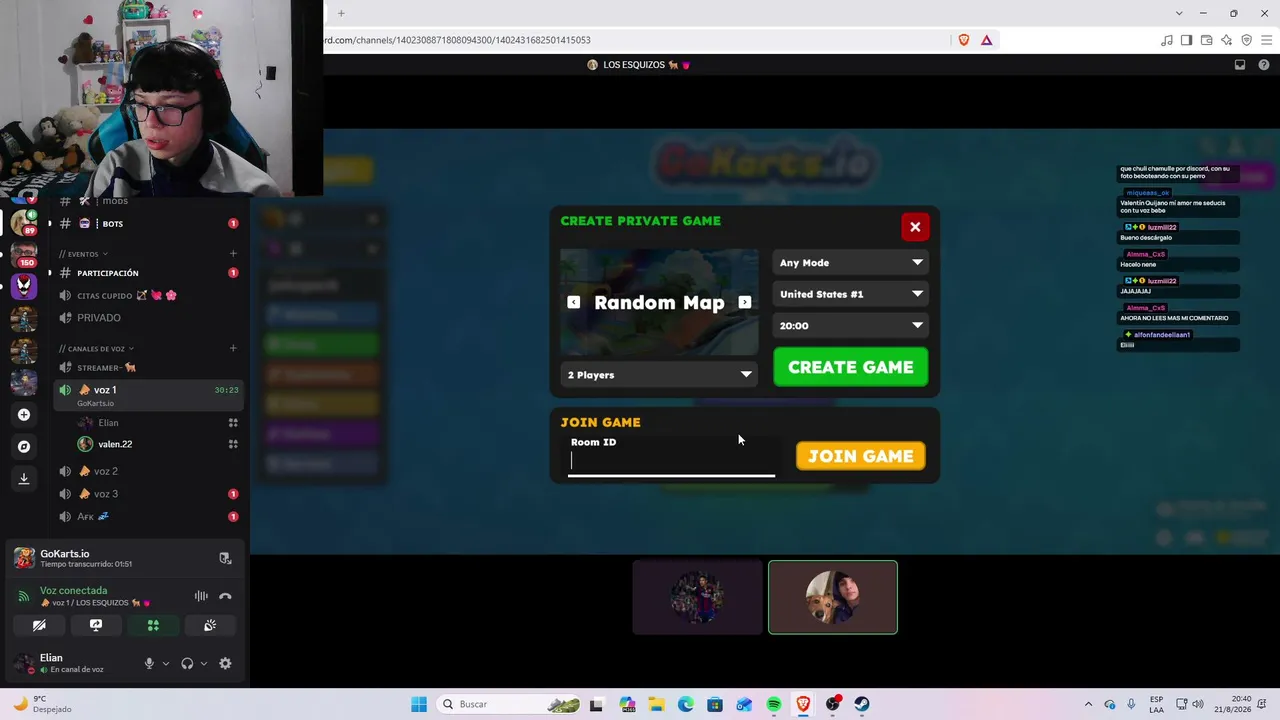Open the Download apps icon
This screenshot has height=720, width=1280.
tap(24, 479)
